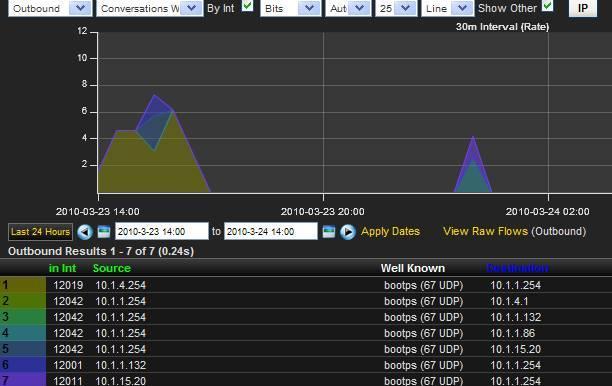Click interface 12019 in row 1
Viewport: 612px width, 386px height.
[68, 285]
